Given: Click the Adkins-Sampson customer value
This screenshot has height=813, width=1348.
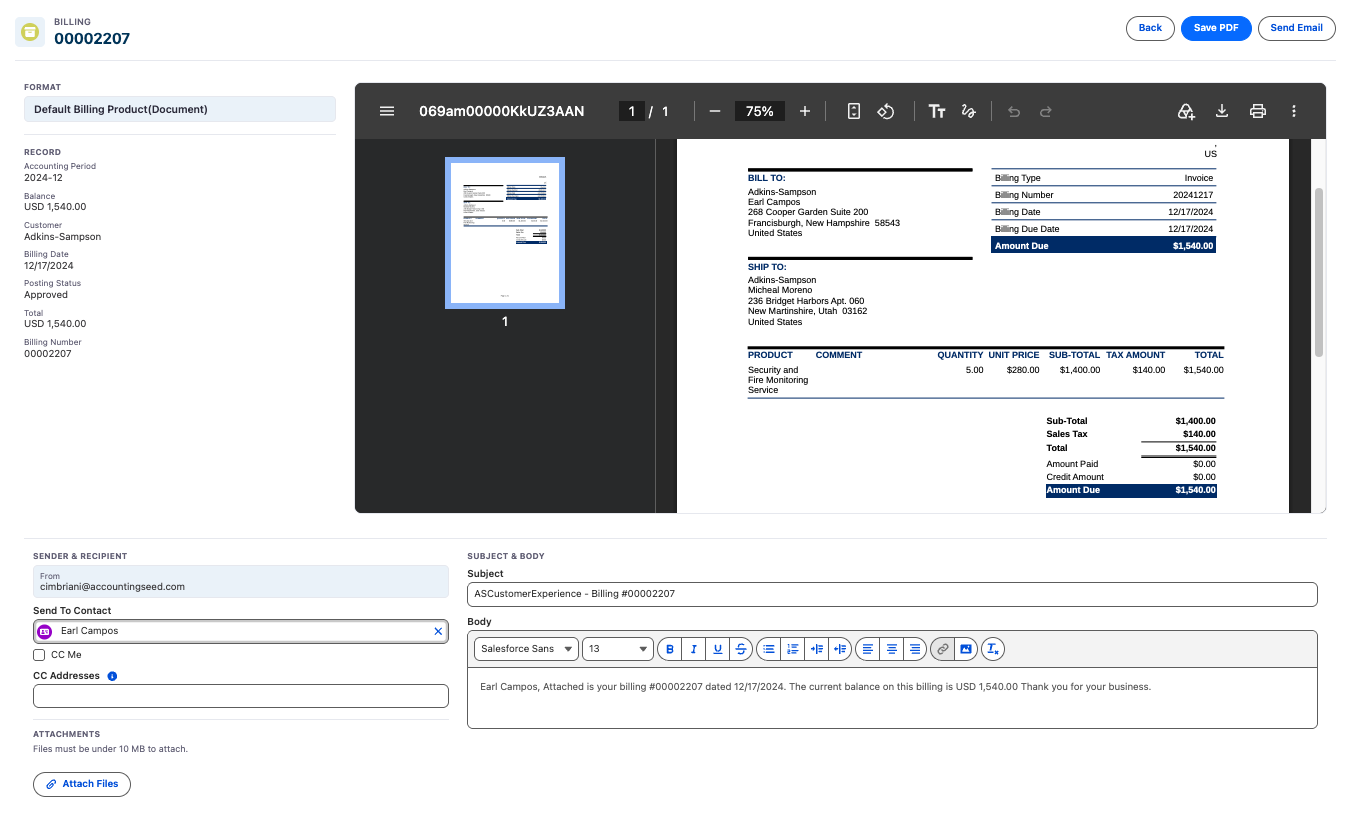Looking at the screenshot, I should click(x=63, y=237).
